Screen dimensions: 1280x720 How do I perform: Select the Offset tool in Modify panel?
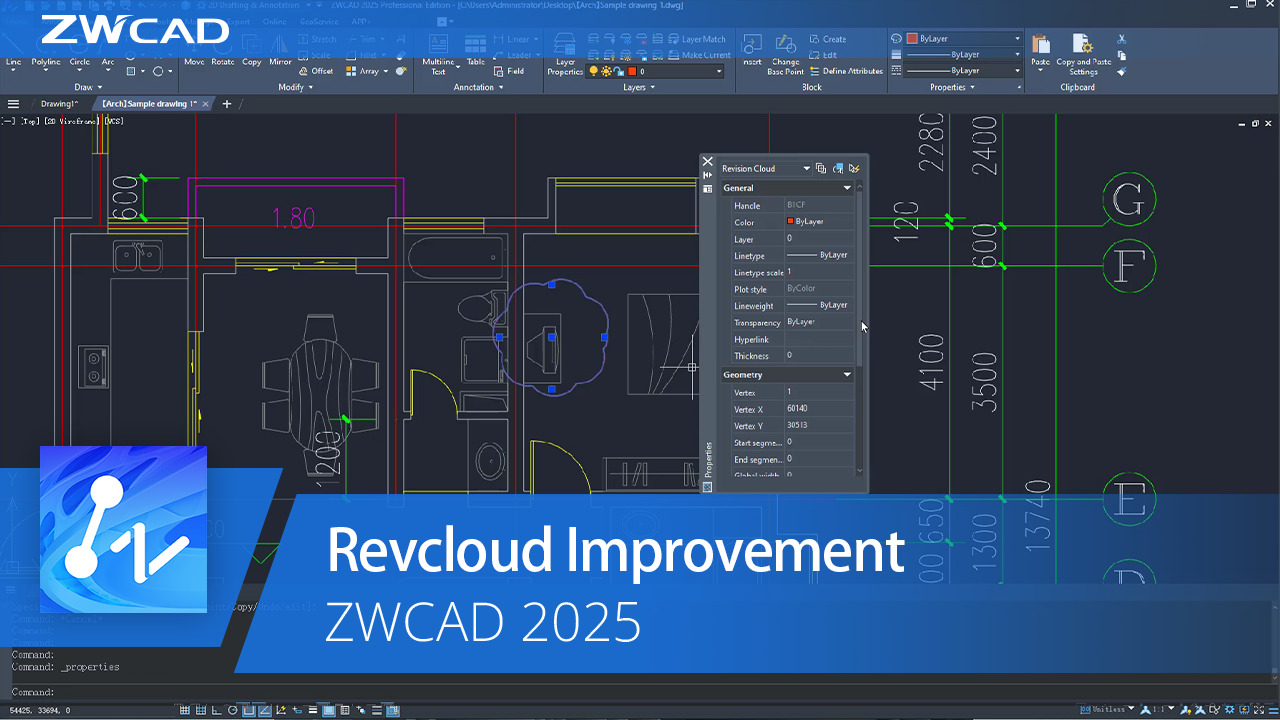316,71
